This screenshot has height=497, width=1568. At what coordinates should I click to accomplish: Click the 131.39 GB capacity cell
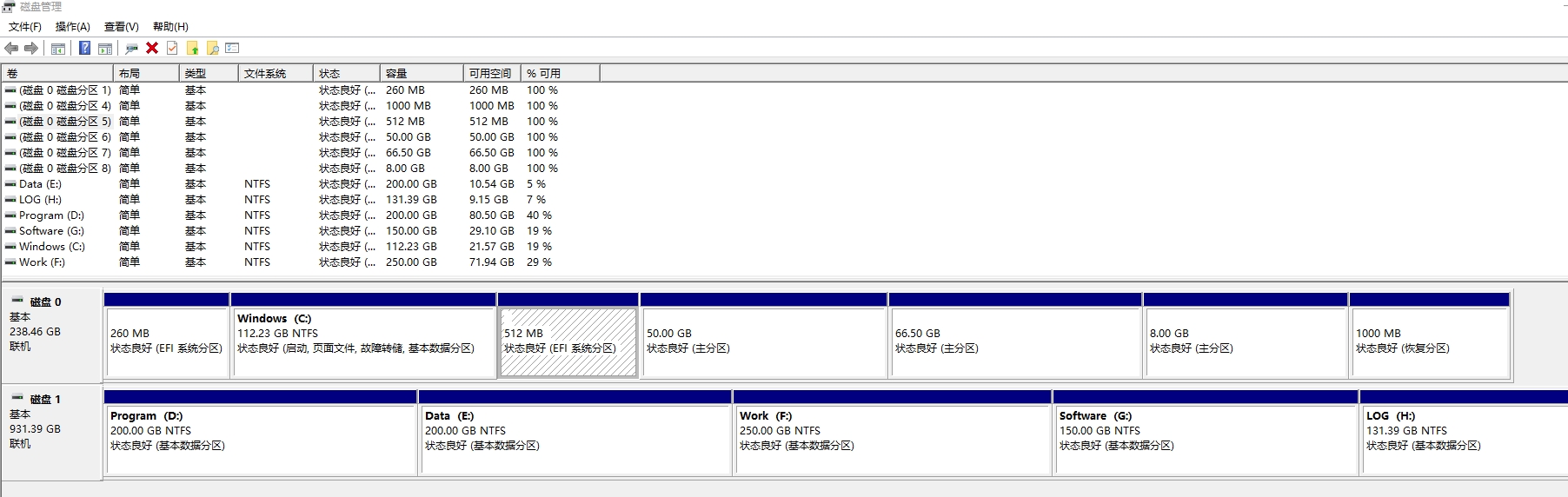(411, 200)
